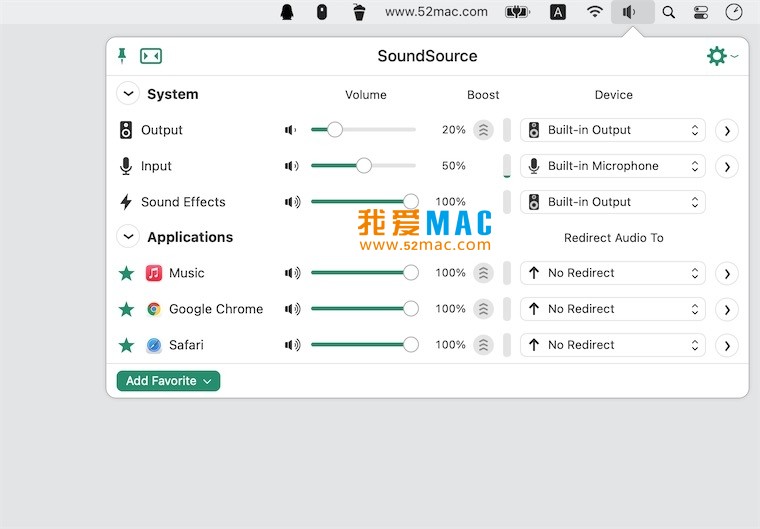Click the Sound Effects lightning icon
760x529 pixels.
(126, 202)
